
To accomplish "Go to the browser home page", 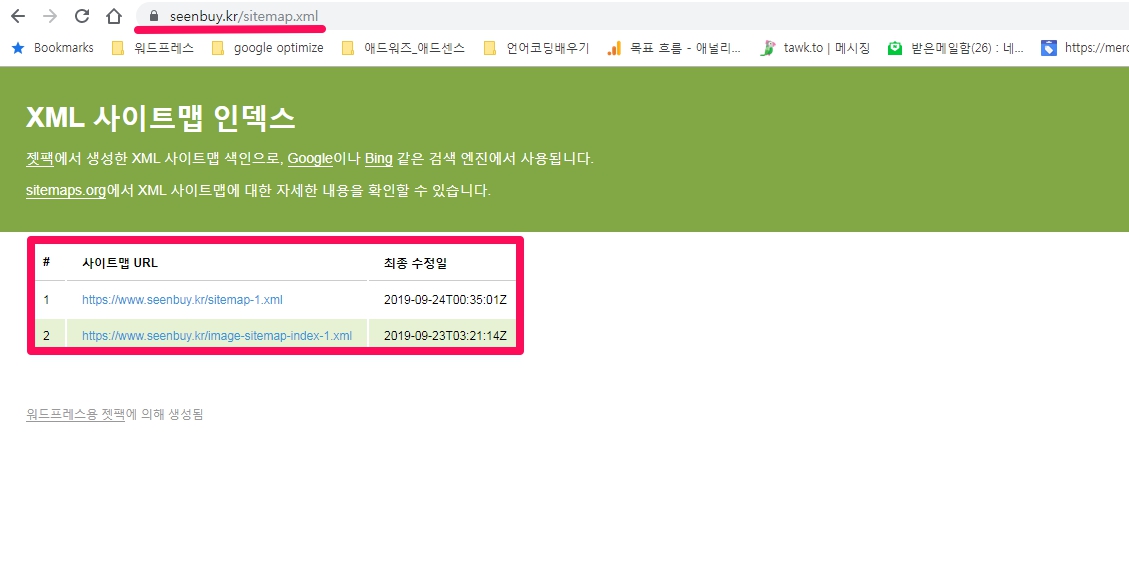I will click(114, 16).
